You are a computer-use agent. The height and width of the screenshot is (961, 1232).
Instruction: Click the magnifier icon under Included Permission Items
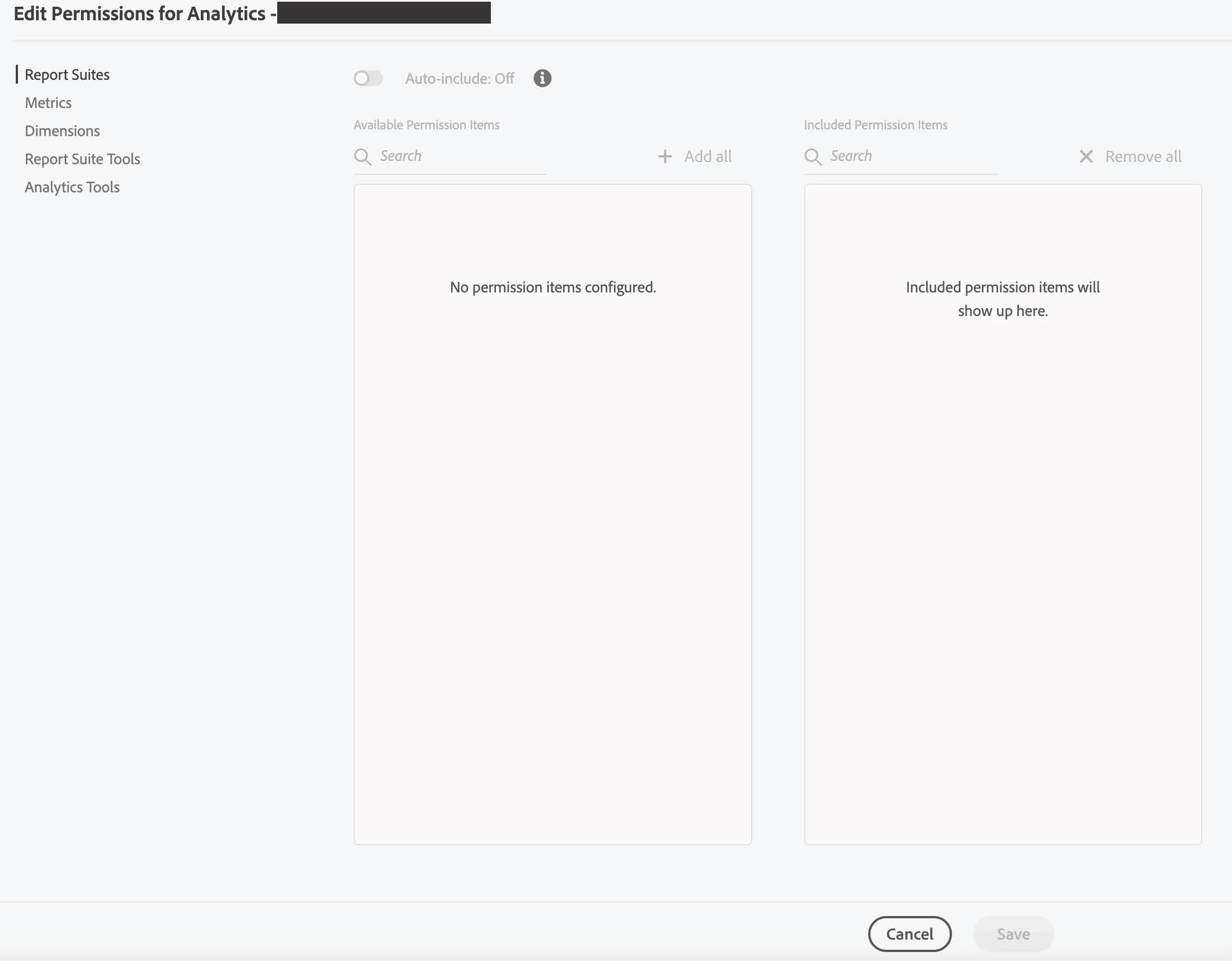pyautogui.click(x=813, y=157)
